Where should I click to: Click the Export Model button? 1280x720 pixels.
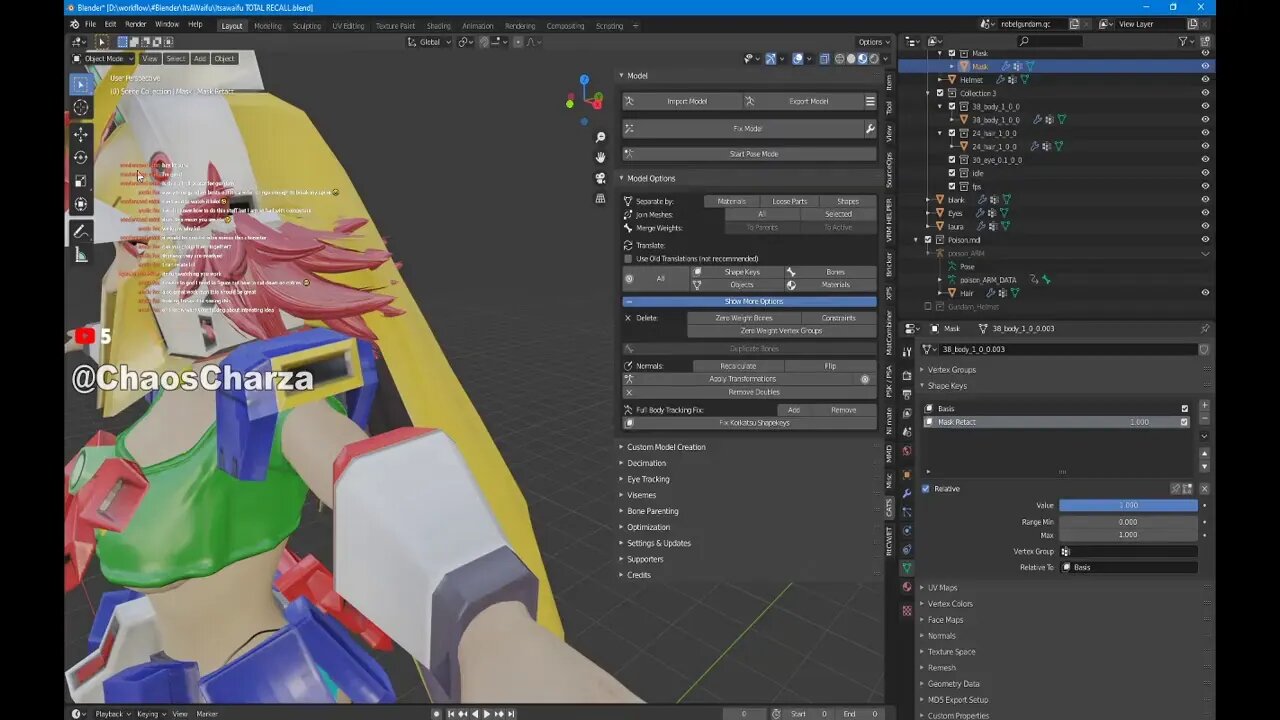click(802, 101)
